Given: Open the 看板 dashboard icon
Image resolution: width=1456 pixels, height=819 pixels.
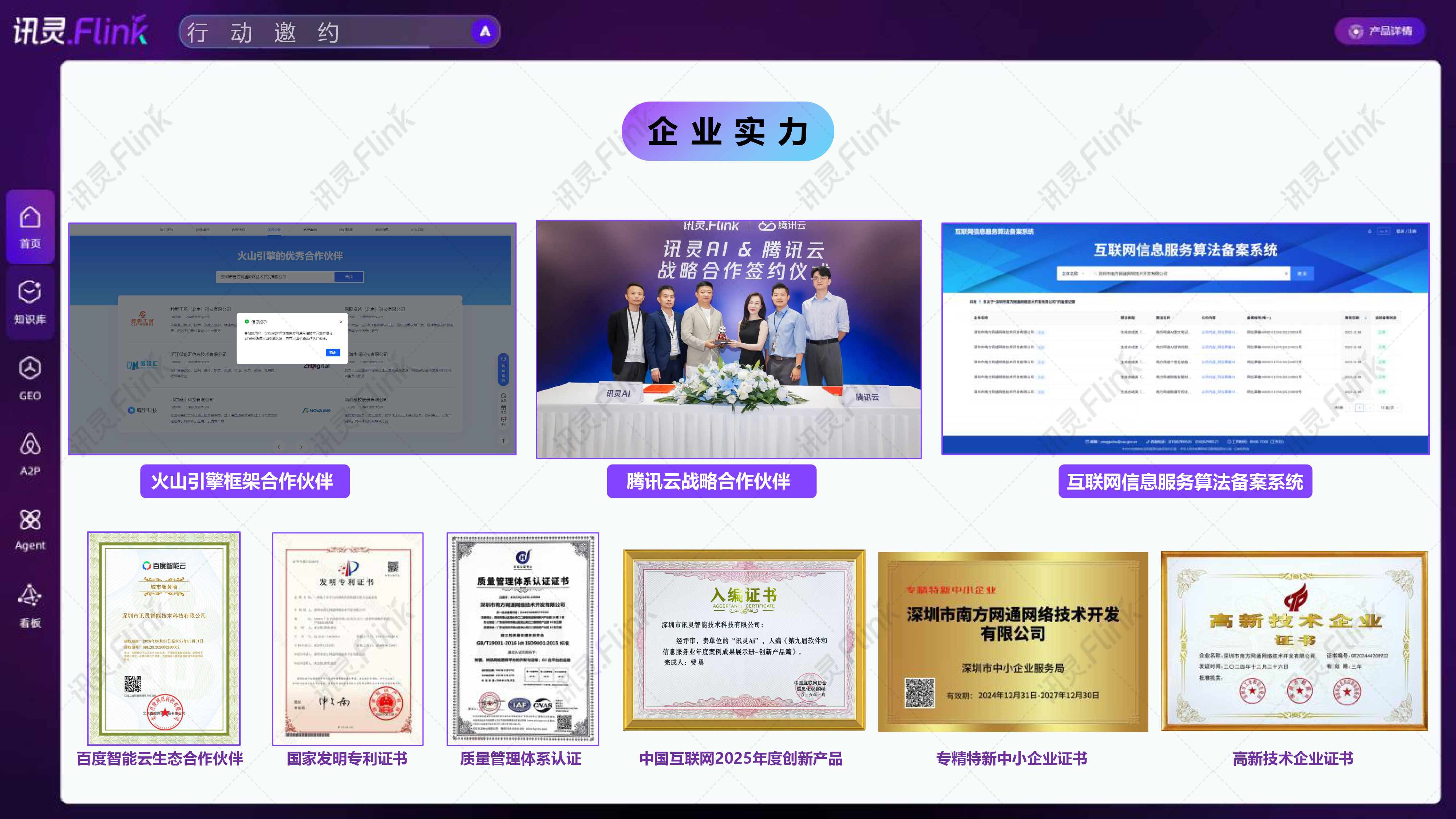Looking at the screenshot, I should (30, 605).
